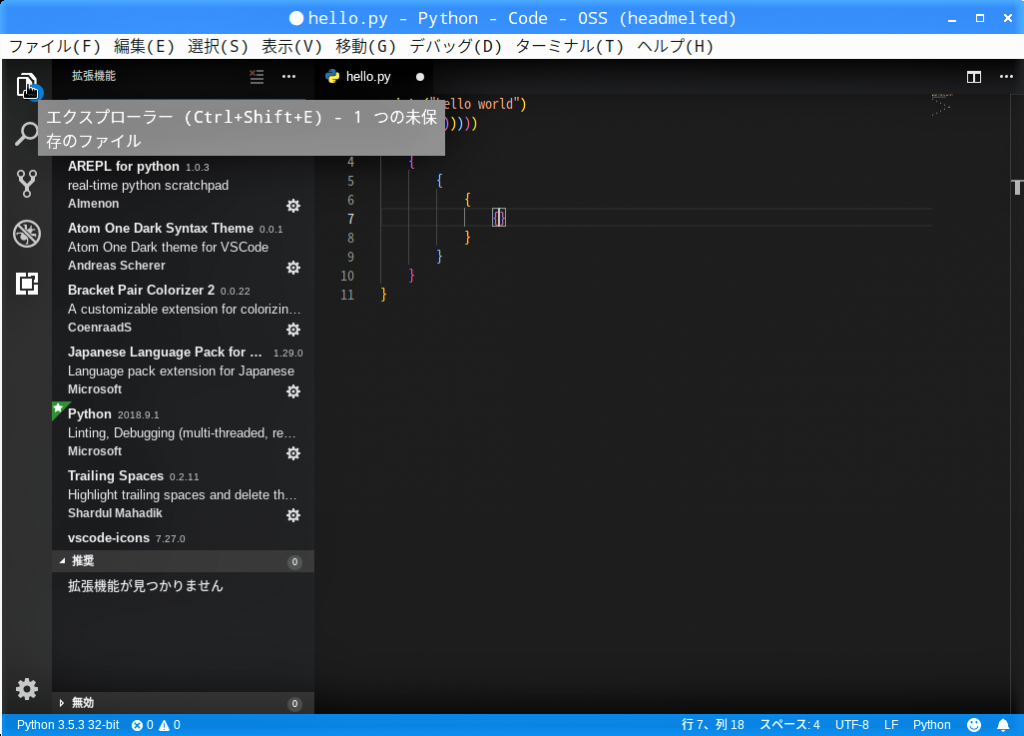Maximize the Code - OSS window
The width and height of the screenshot is (1024, 736).
click(980, 18)
